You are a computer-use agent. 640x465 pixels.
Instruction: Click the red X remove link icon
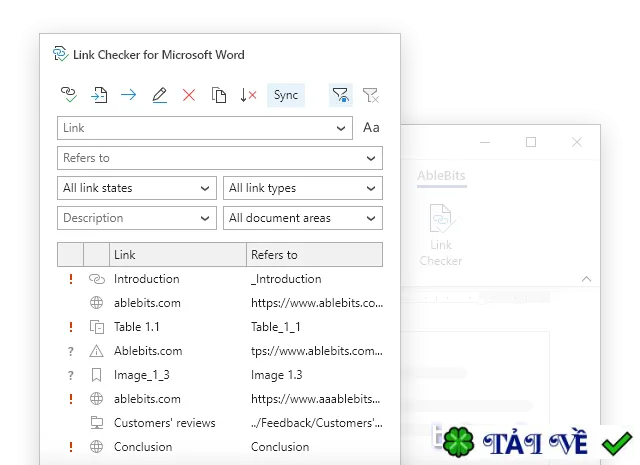coord(189,95)
